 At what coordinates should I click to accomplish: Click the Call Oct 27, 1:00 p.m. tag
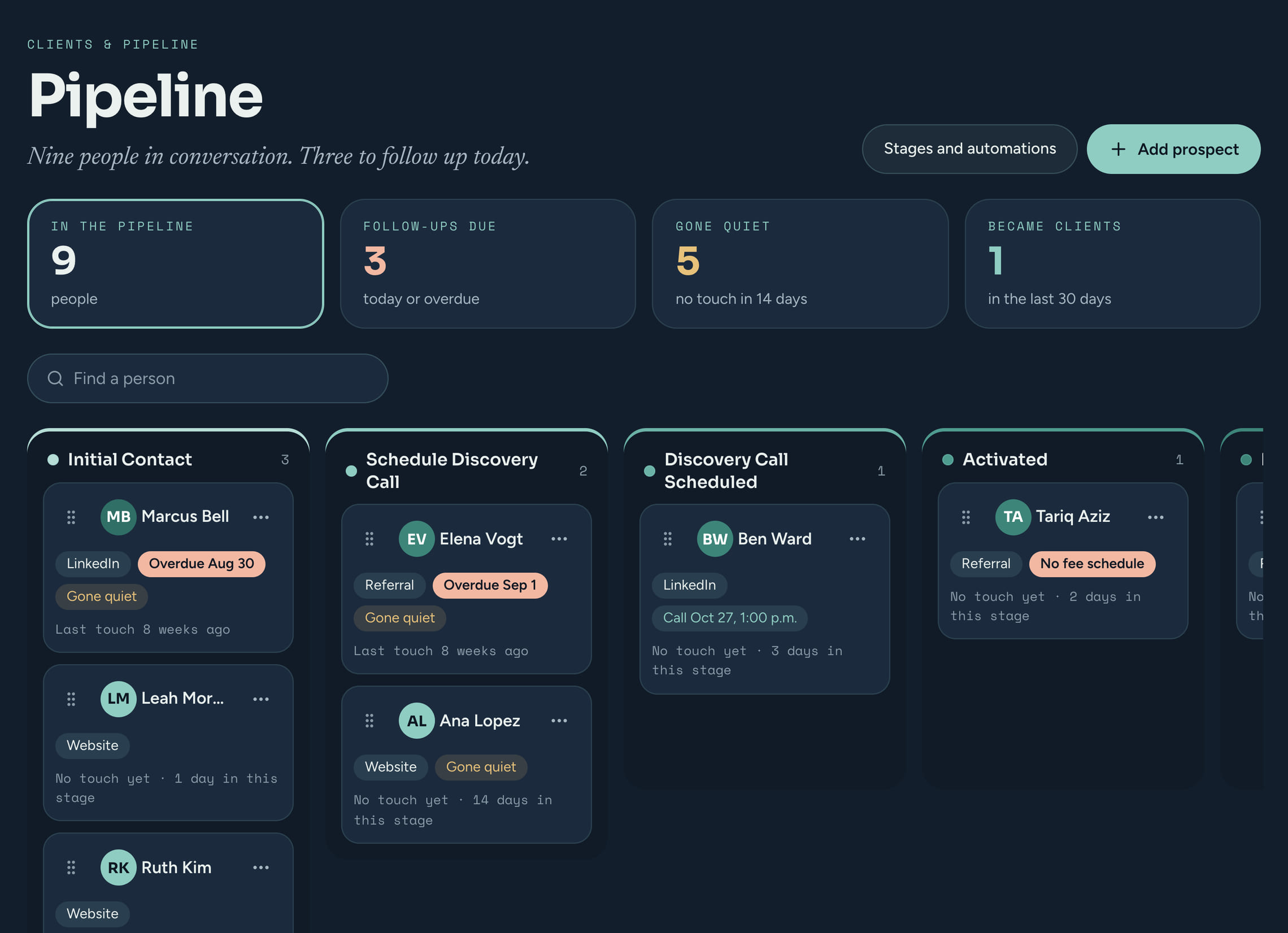(730, 618)
